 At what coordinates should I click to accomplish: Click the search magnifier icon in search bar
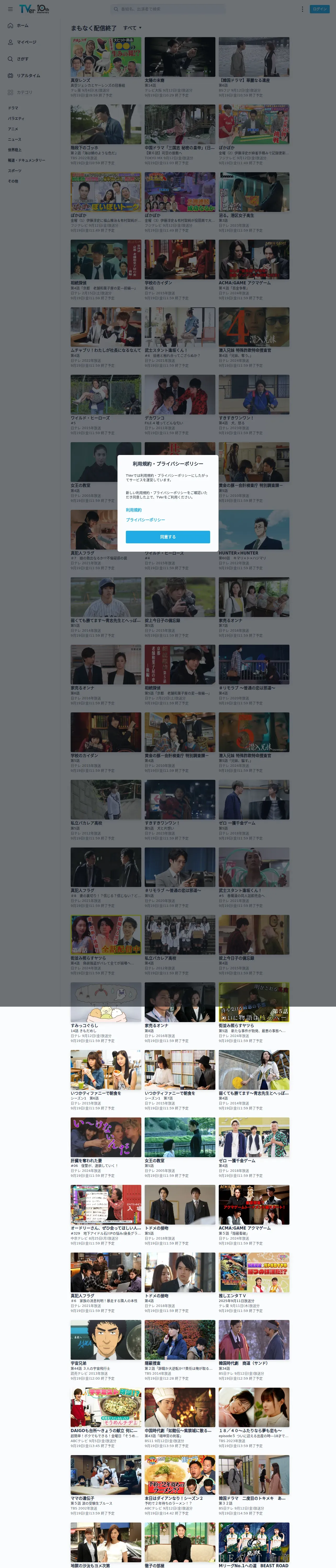point(116,9)
